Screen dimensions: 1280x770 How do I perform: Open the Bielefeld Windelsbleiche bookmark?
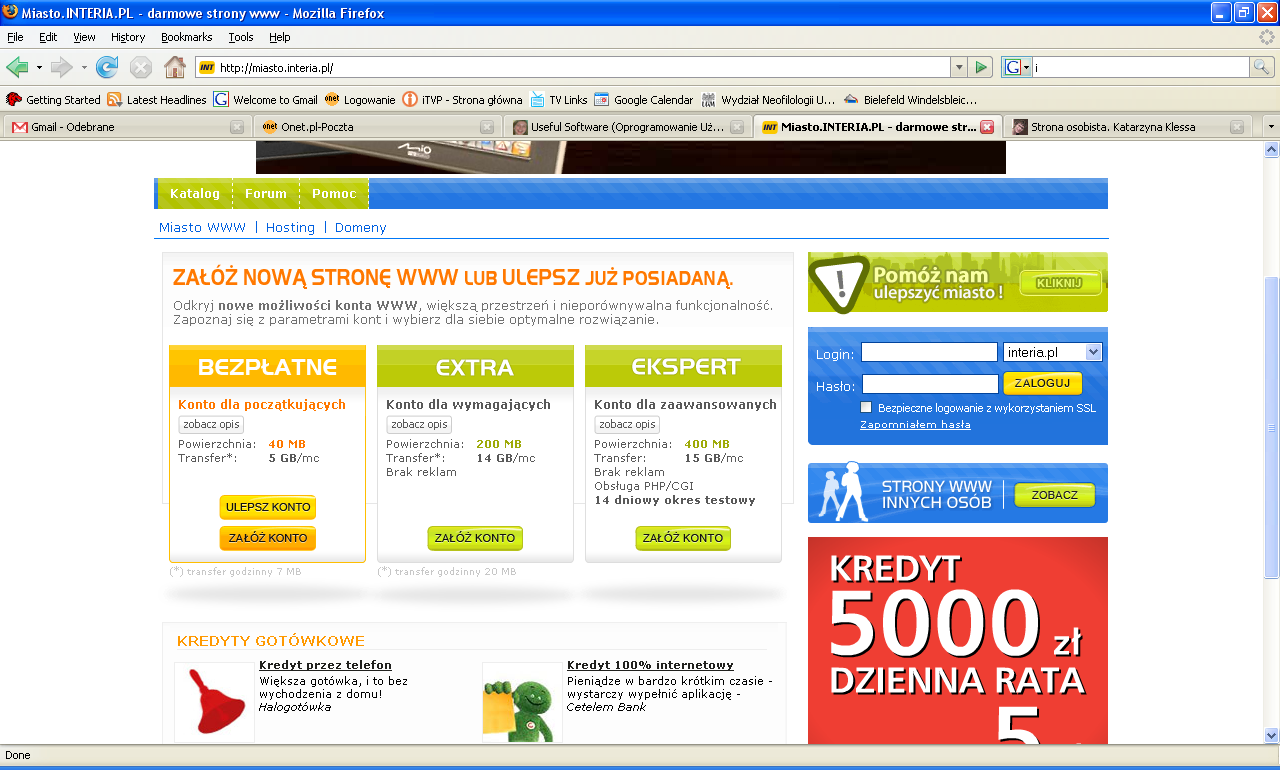click(910, 100)
